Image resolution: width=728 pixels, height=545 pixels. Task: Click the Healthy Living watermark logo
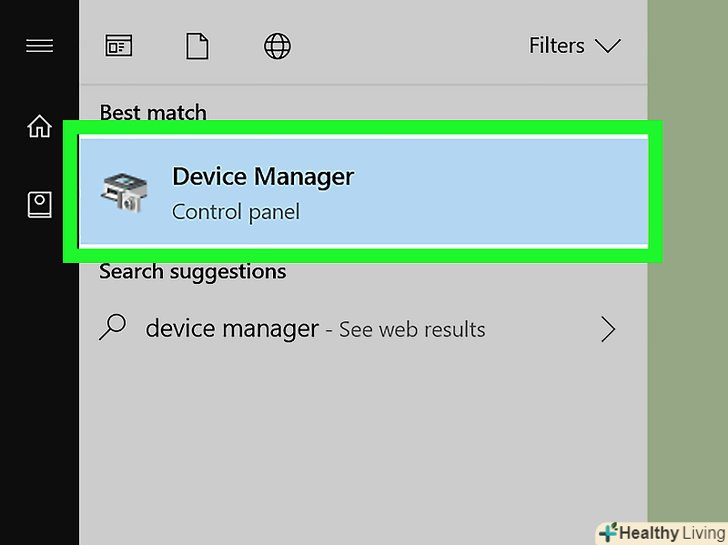607,532
